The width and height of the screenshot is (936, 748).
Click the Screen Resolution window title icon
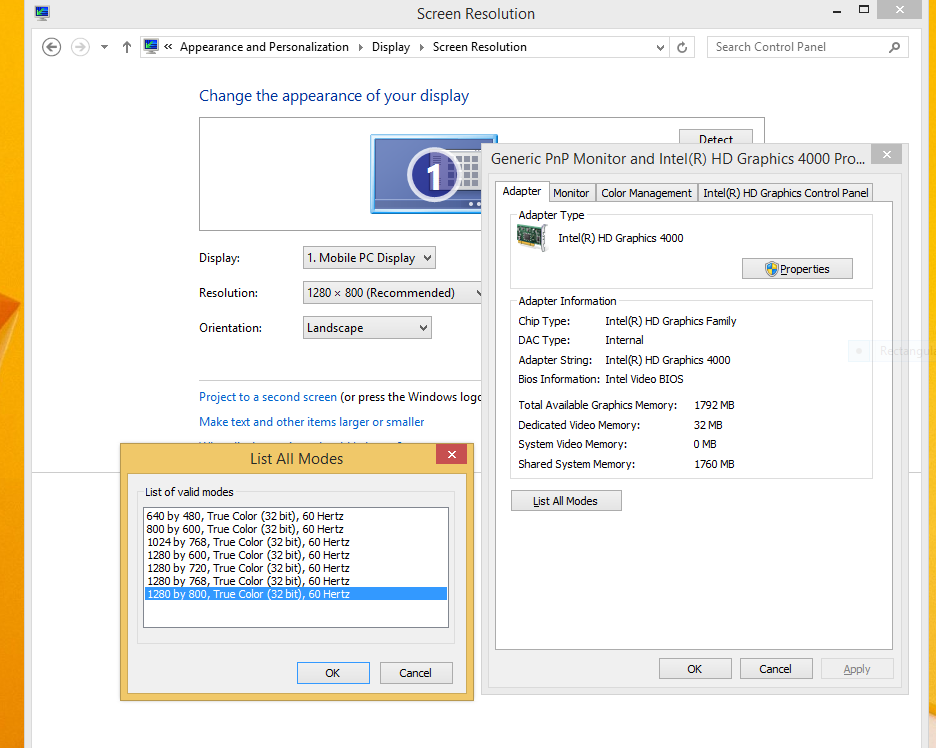coord(42,13)
